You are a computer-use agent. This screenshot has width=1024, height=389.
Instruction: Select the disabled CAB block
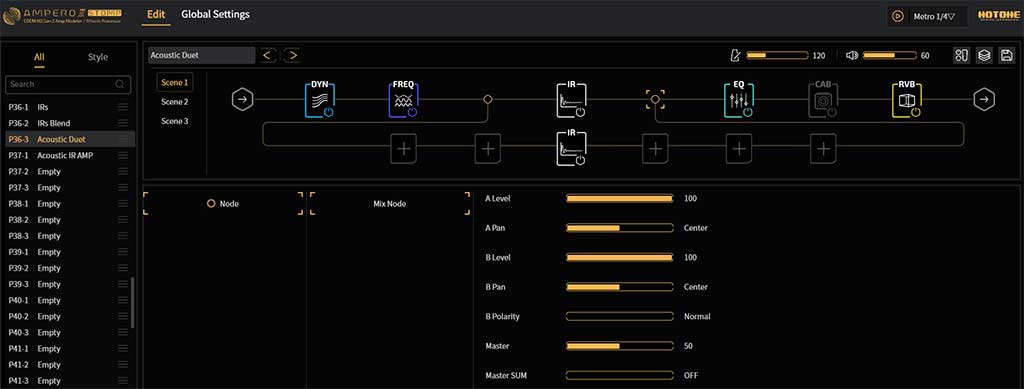click(x=823, y=100)
